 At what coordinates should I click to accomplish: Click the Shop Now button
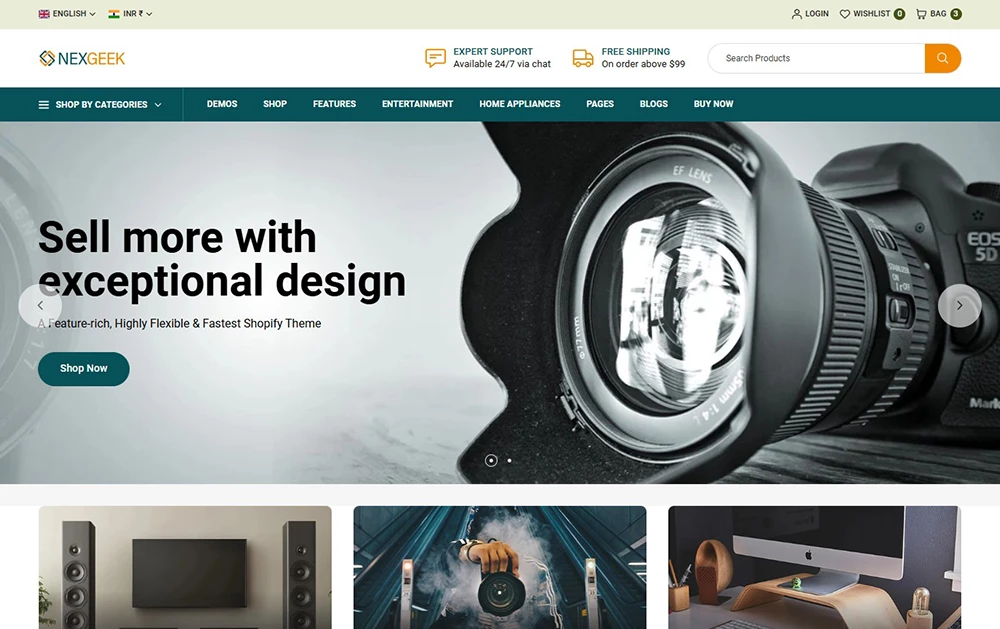[83, 368]
